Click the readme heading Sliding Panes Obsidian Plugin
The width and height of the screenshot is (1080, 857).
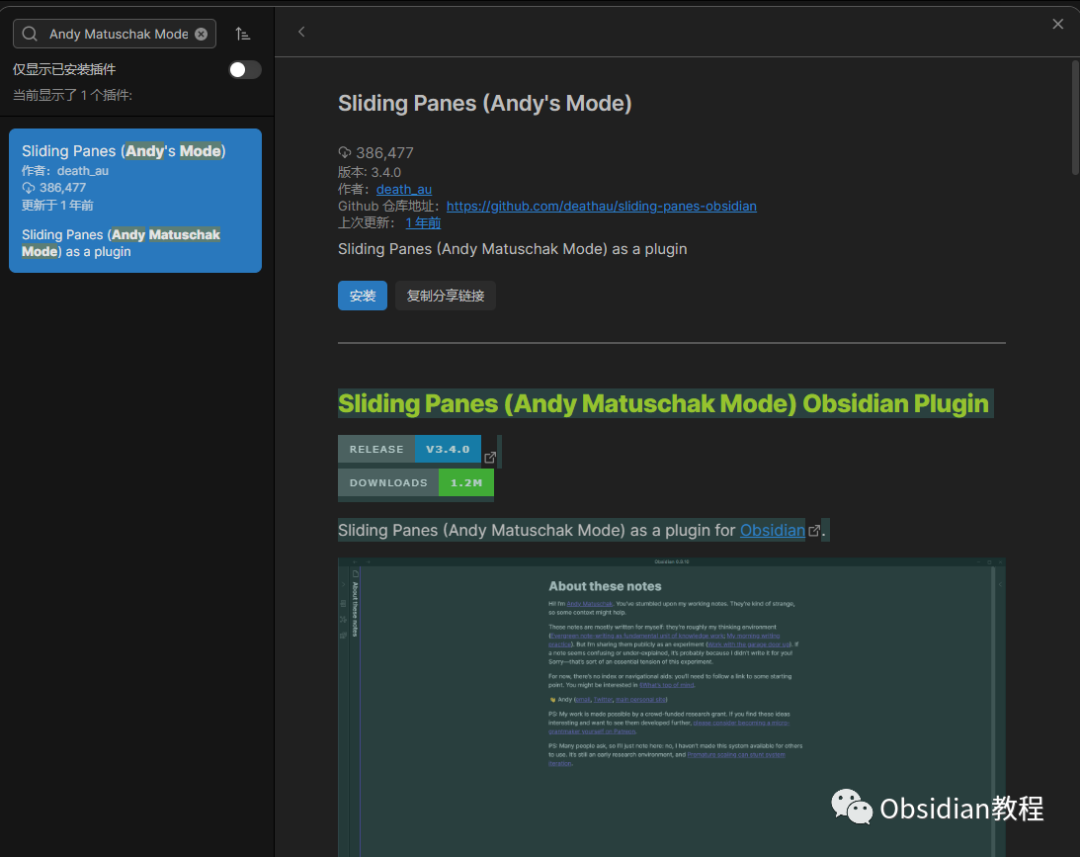663,404
